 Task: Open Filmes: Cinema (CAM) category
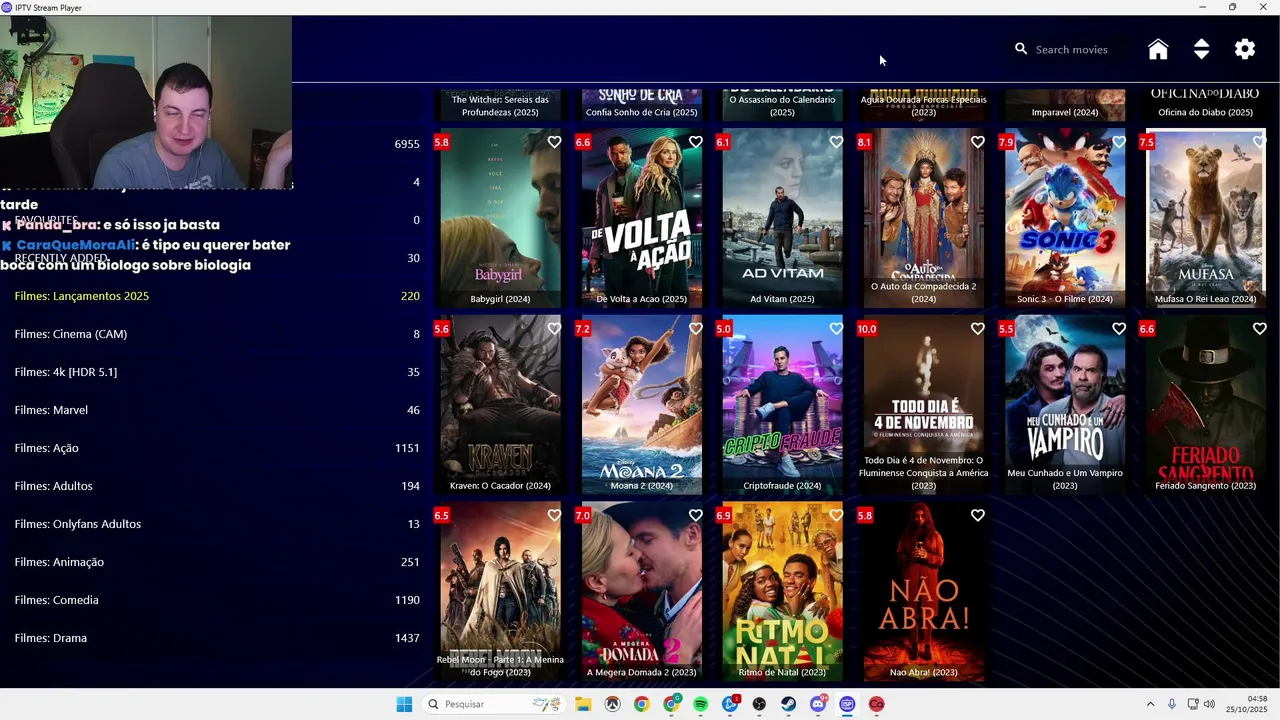click(216, 334)
